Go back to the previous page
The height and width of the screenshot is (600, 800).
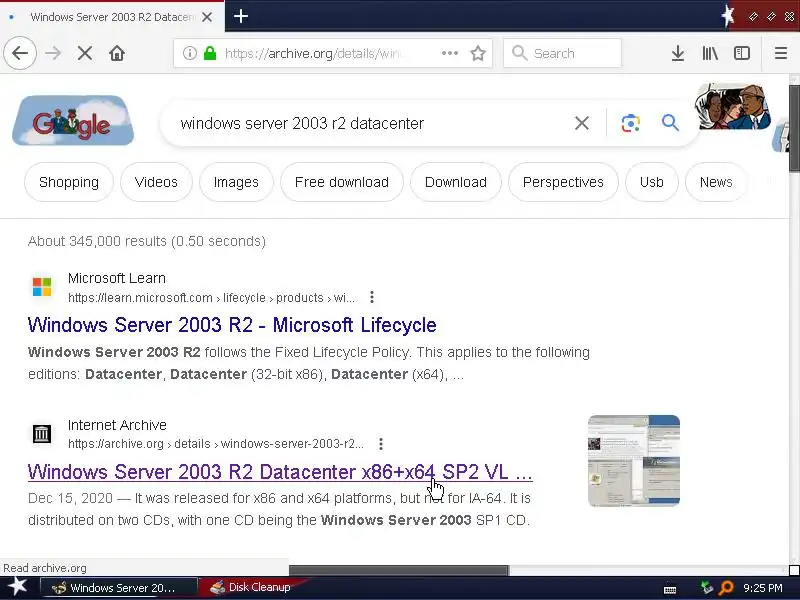click(x=20, y=53)
